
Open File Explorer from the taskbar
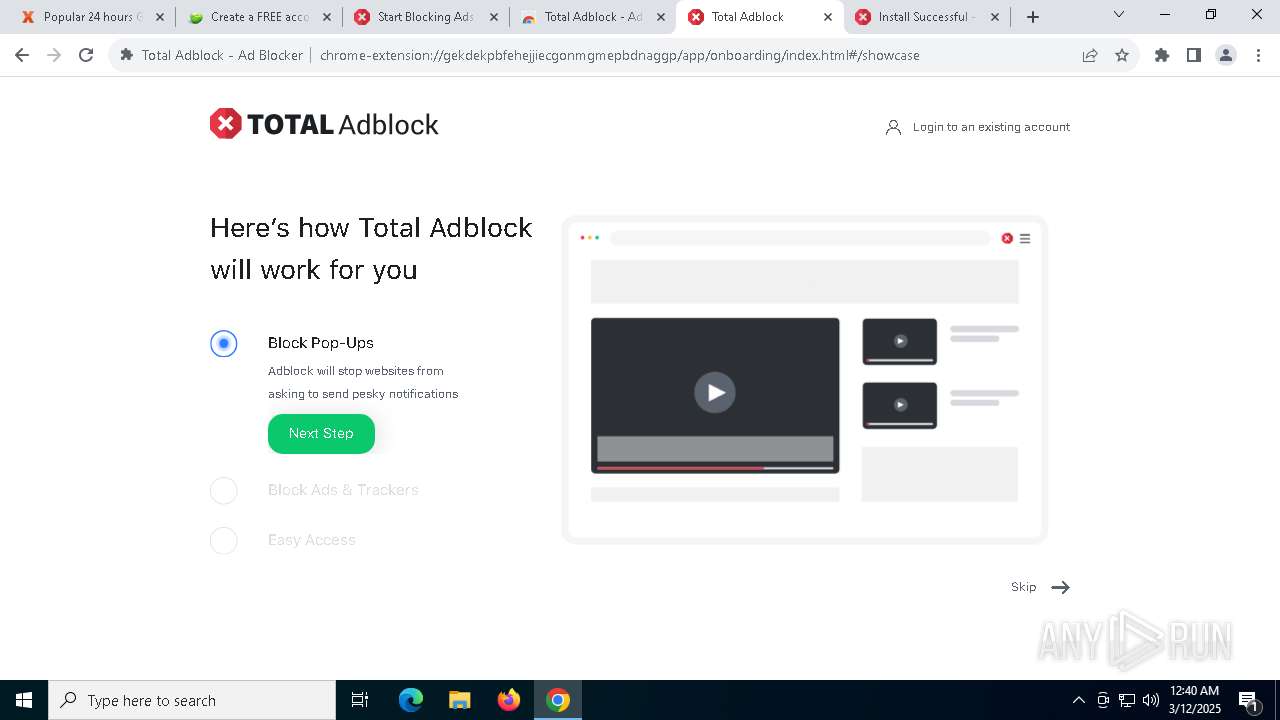tap(459, 700)
